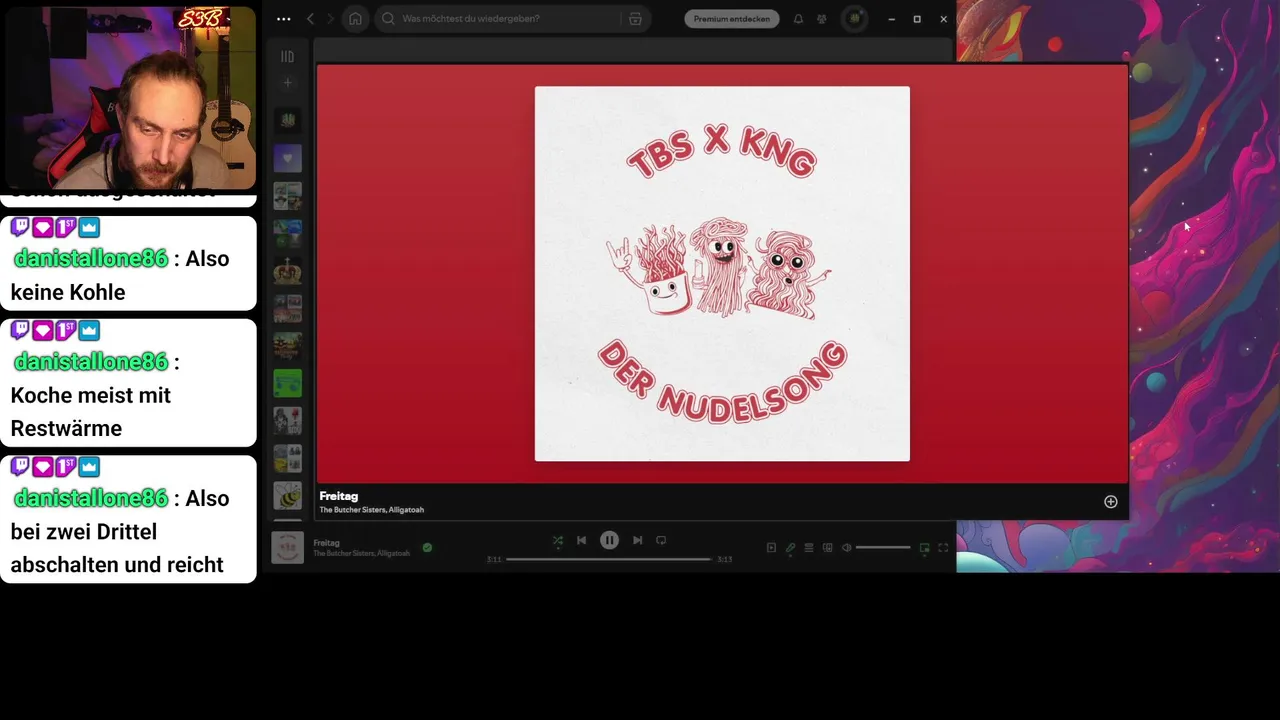Toggle the lyrics microphone icon
Image resolution: width=1280 pixels, height=720 pixels.
(x=790, y=548)
